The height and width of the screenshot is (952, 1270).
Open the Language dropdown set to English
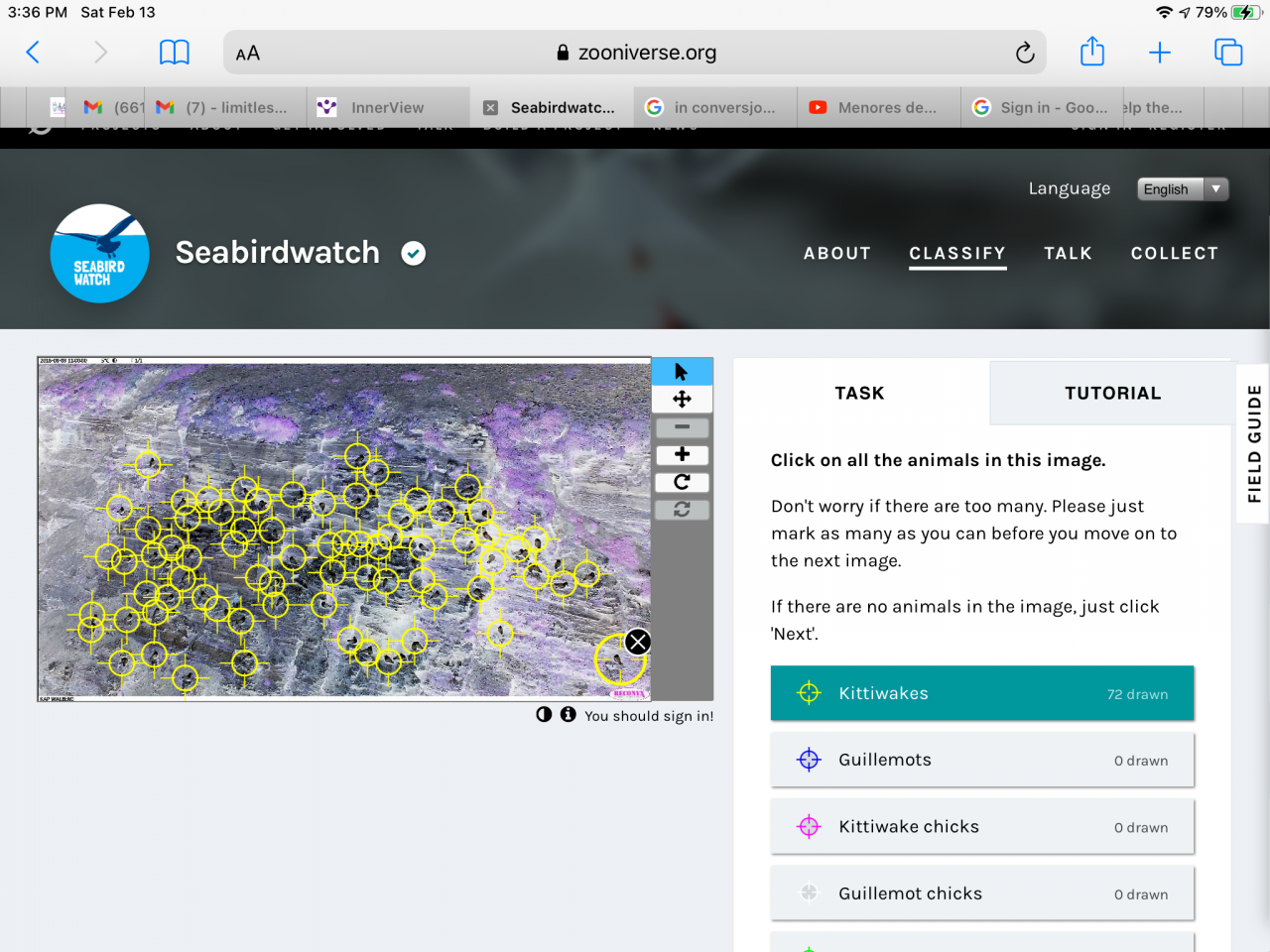point(1183,189)
